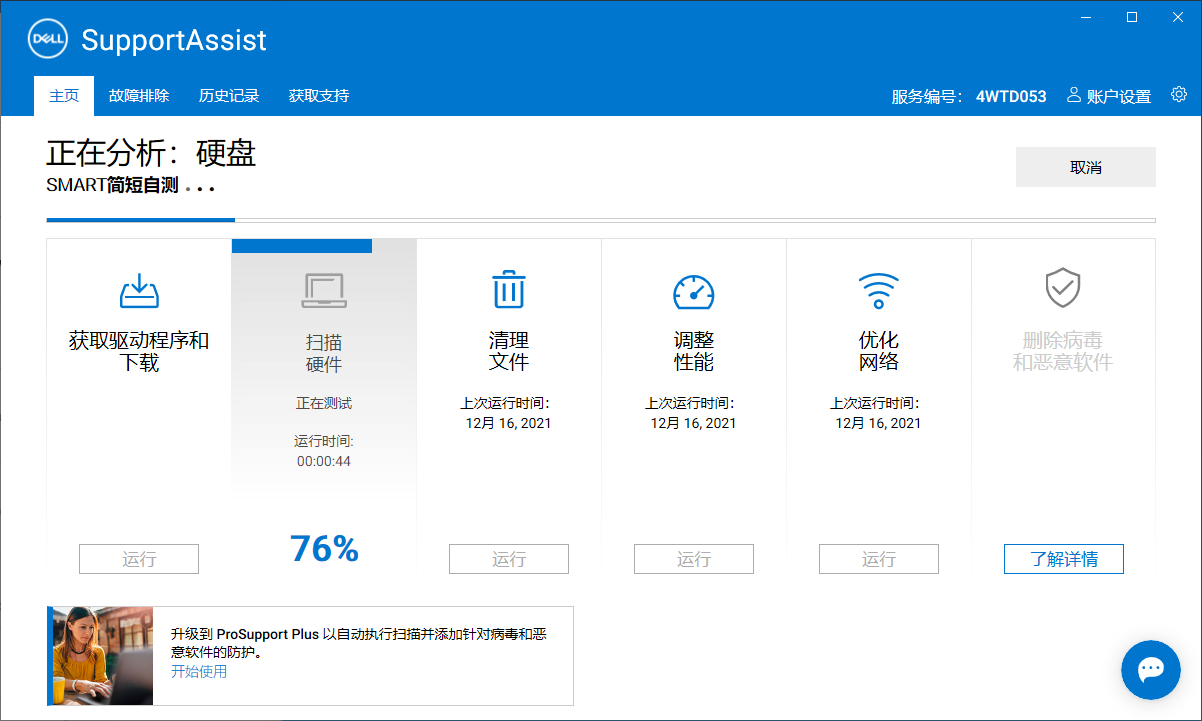
Task: Click the download drivers tray icon
Action: (139, 291)
